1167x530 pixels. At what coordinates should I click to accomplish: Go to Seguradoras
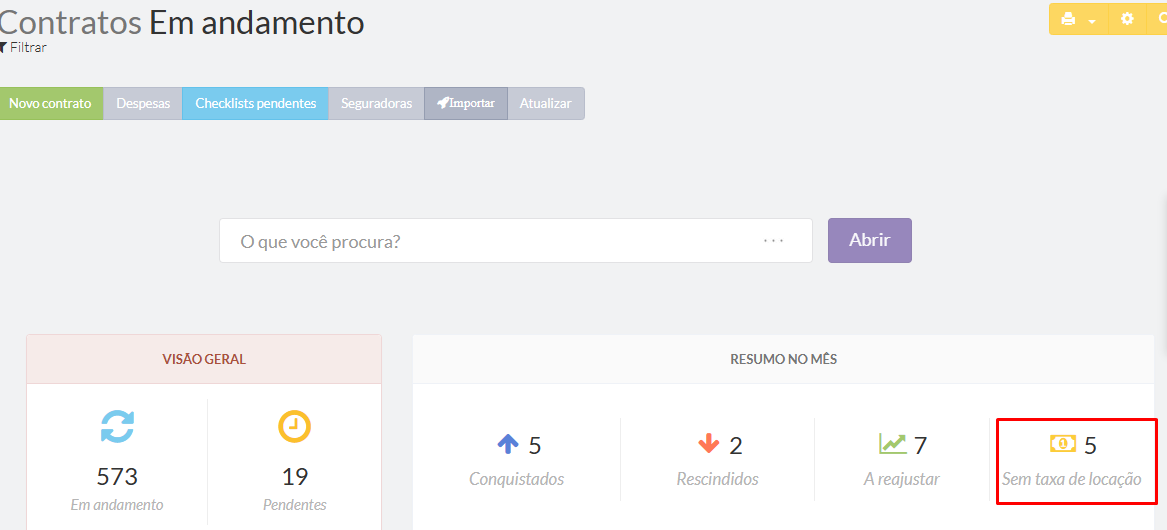click(x=376, y=103)
